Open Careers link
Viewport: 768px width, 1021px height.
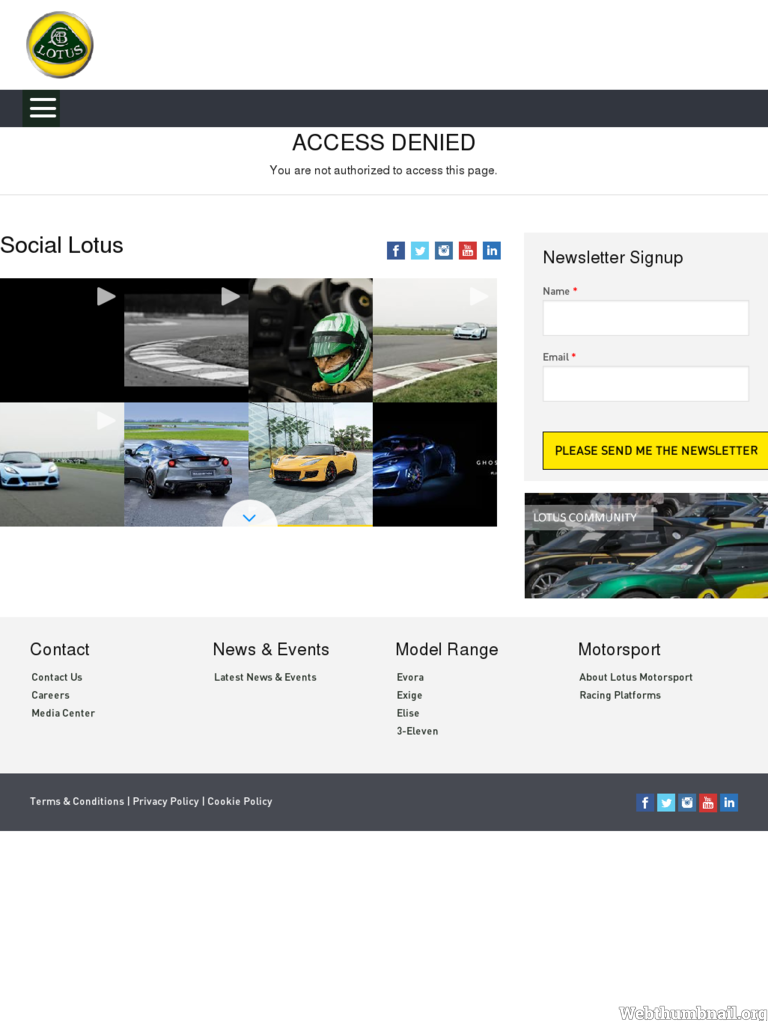50,695
